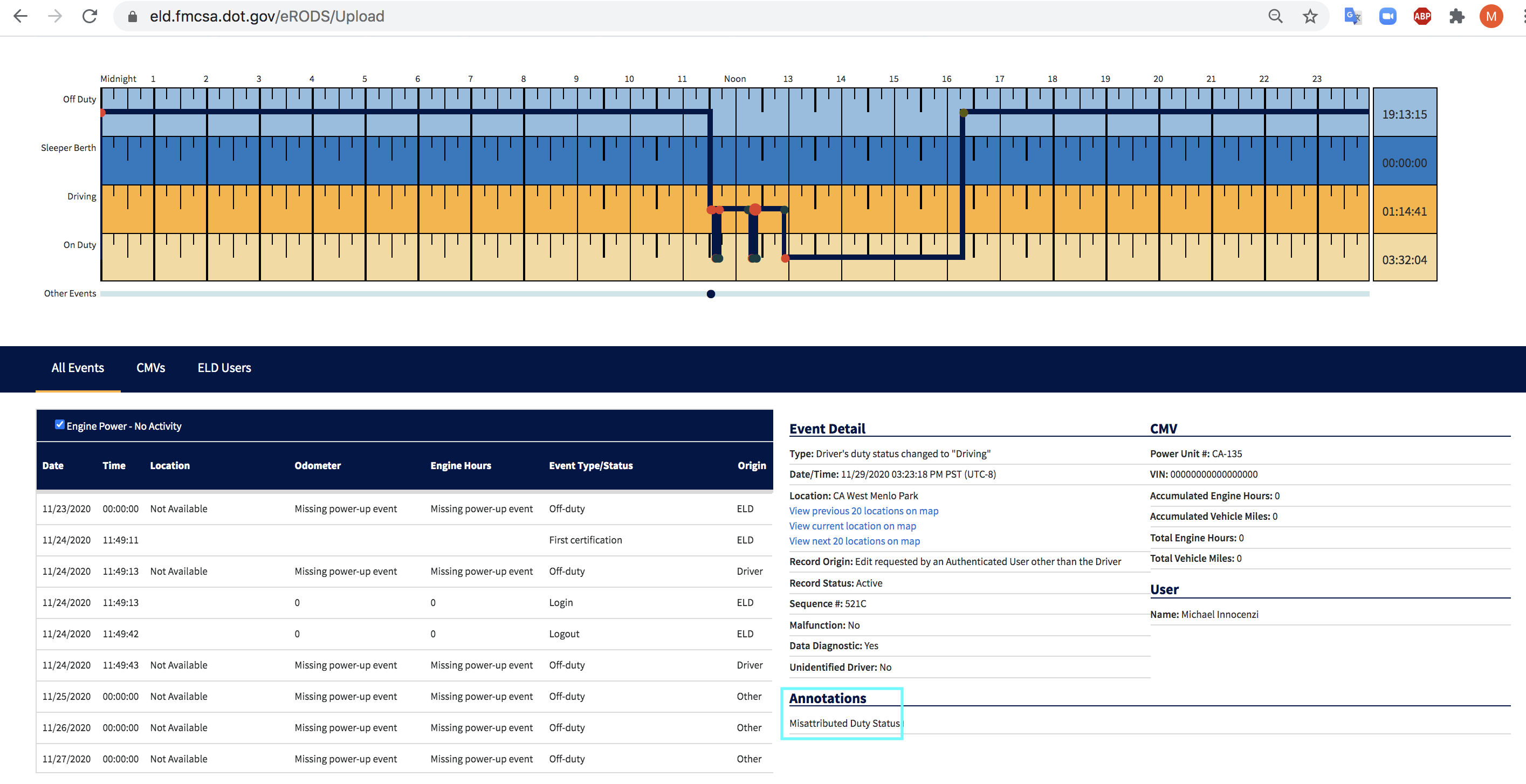The height and width of the screenshot is (784, 1526).
Task: Click the Off Duty marker near hour 16
Action: click(x=963, y=113)
